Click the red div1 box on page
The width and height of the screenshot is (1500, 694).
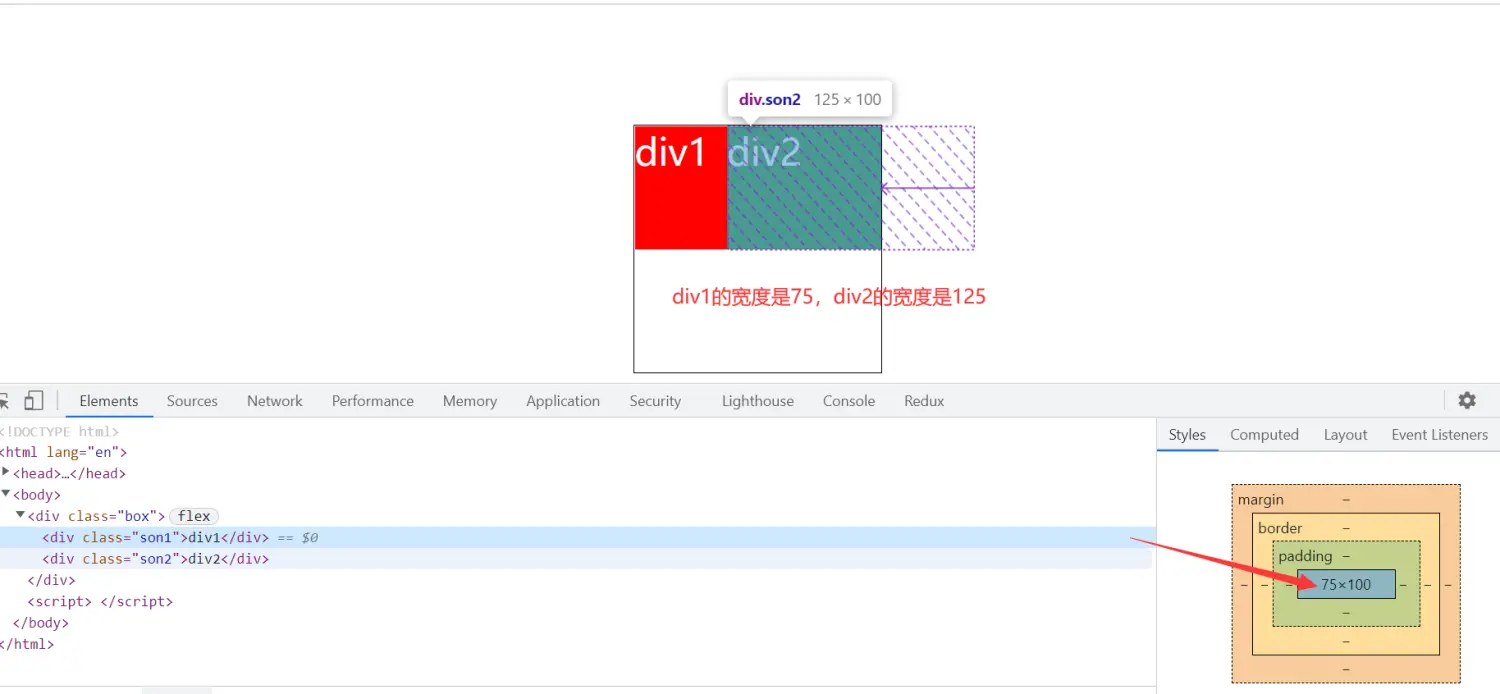(x=681, y=187)
